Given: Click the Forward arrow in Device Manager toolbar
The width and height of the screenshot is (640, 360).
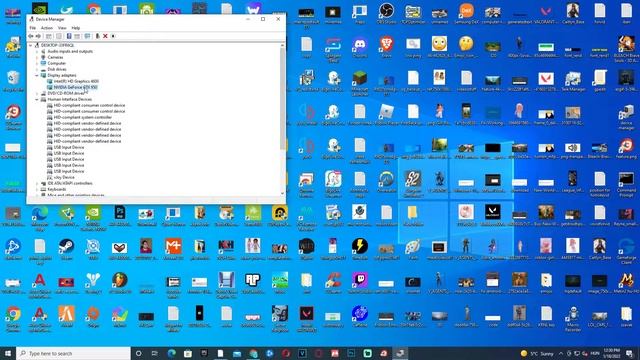Looking at the screenshot, I should pyautogui.click(x=38, y=36).
